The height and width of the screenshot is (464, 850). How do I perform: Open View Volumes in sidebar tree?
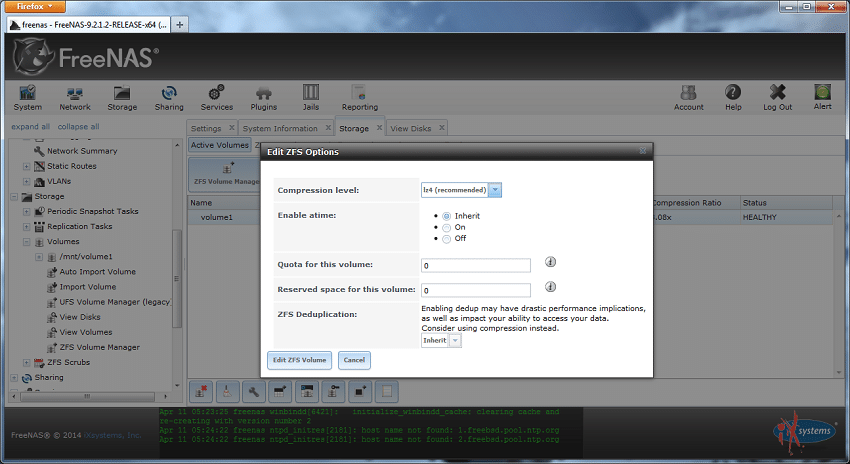tap(86, 332)
